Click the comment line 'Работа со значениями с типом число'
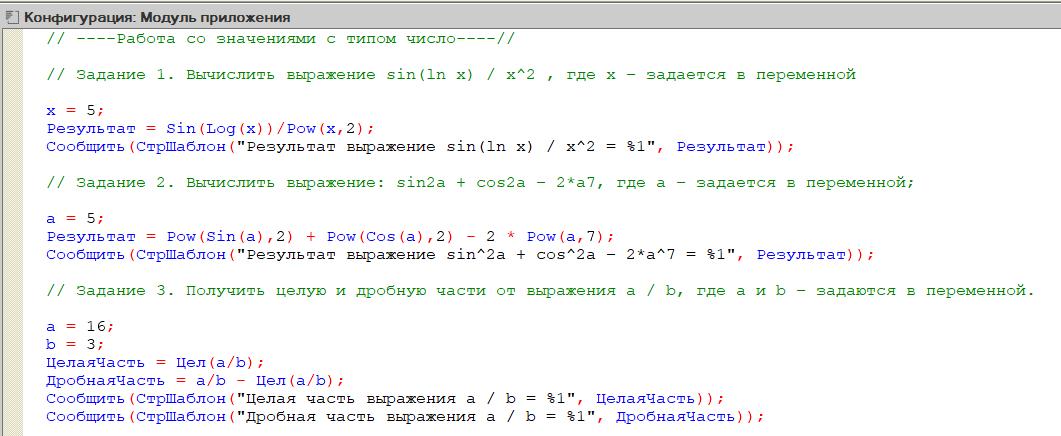The image size is (1061, 436). pyautogui.click(x=281, y=39)
